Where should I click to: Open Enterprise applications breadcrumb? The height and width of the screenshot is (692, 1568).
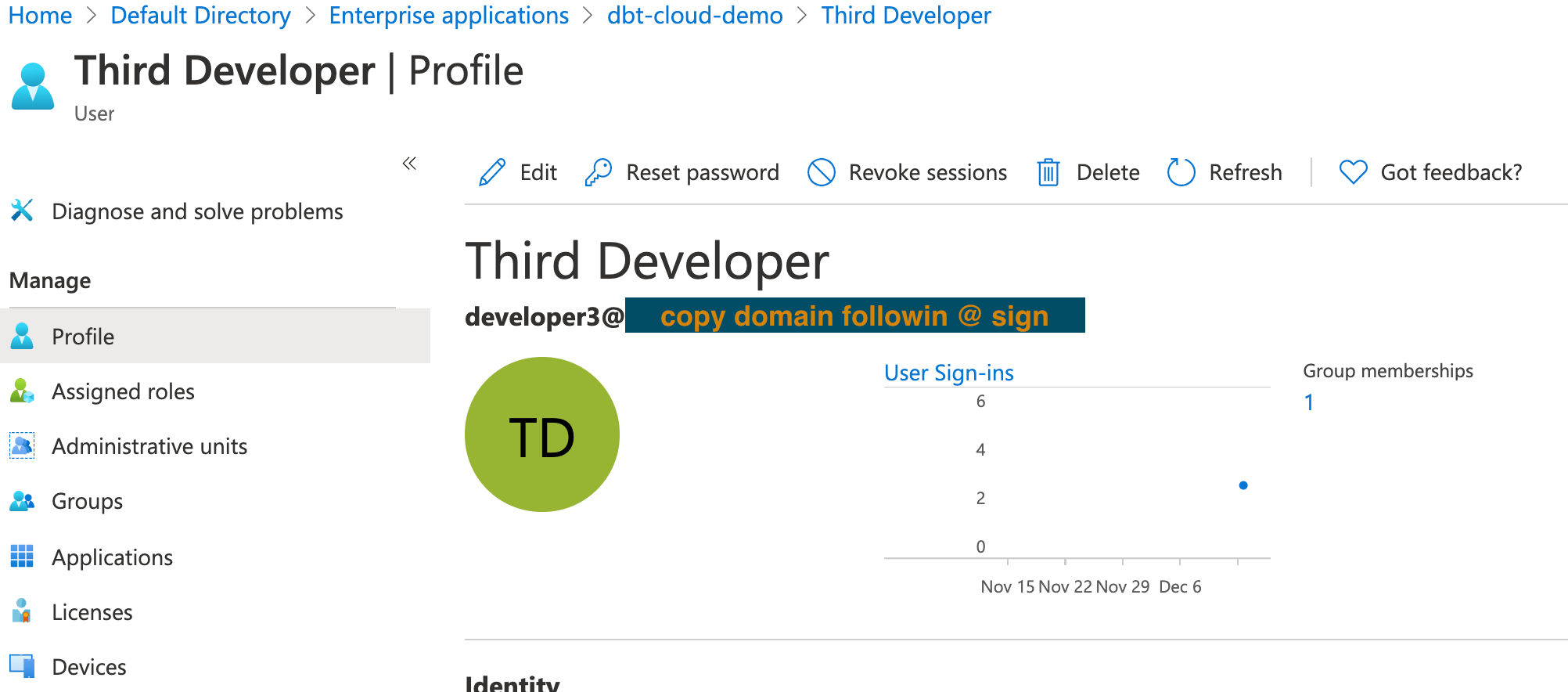pyautogui.click(x=448, y=16)
